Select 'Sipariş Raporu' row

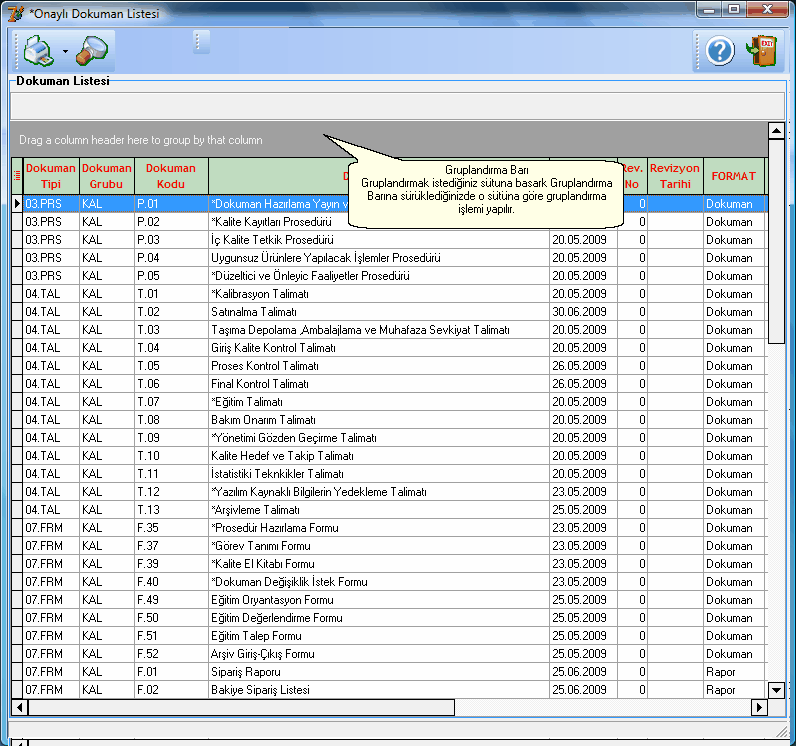click(x=389, y=672)
